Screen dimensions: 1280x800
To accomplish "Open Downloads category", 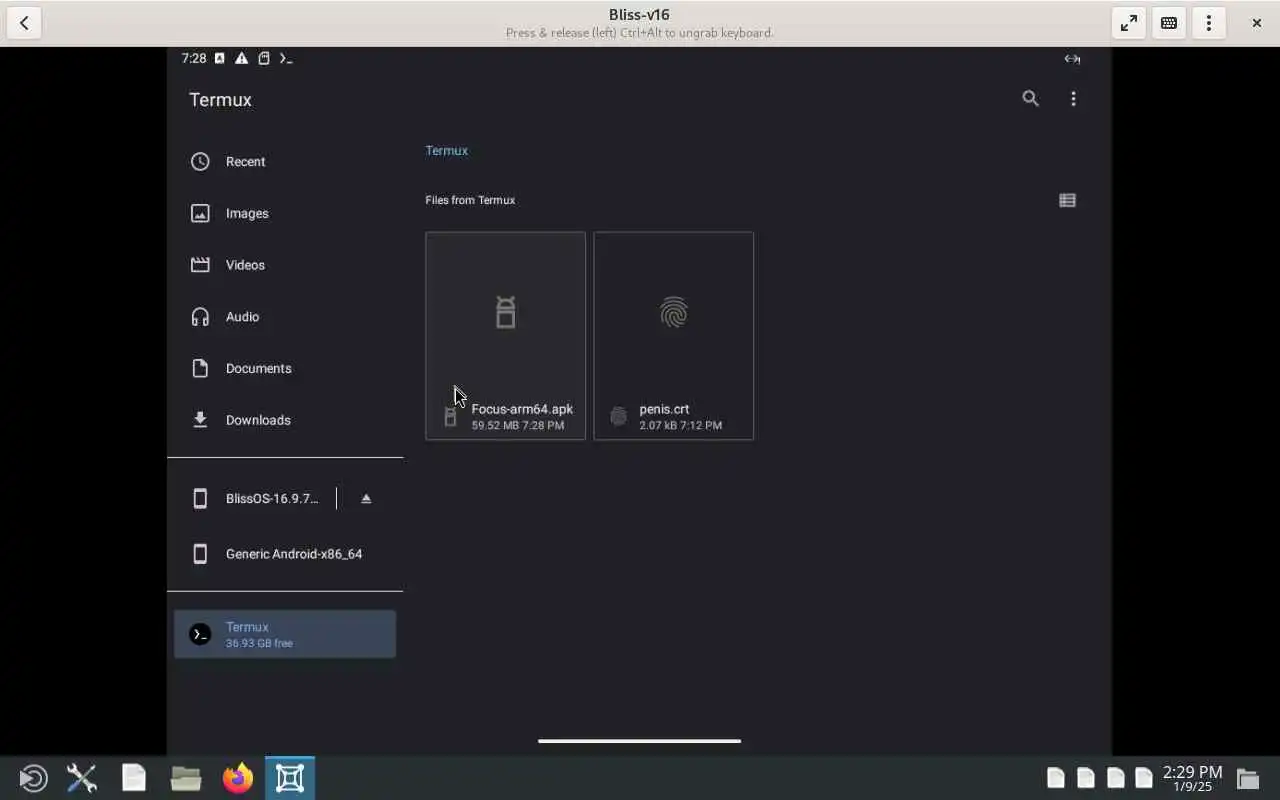I will [x=285, y=420].
